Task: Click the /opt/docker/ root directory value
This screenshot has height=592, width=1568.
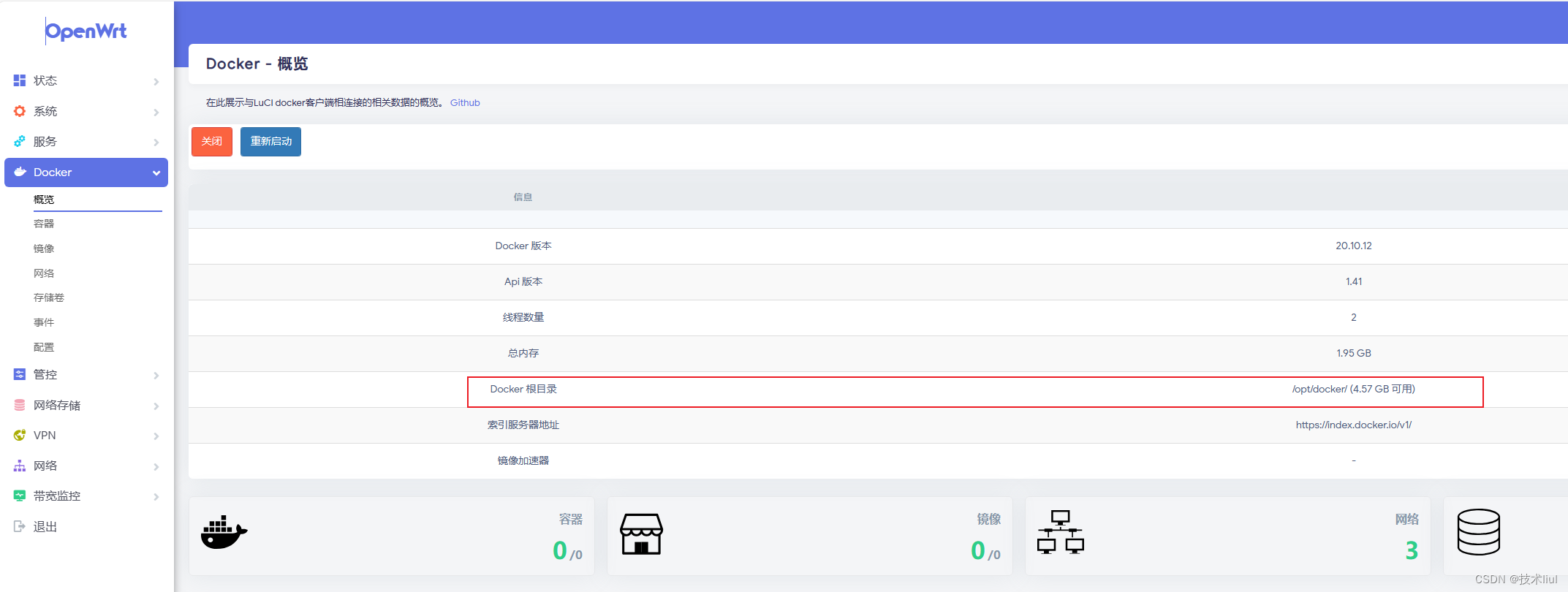Action: (1354, 389)
